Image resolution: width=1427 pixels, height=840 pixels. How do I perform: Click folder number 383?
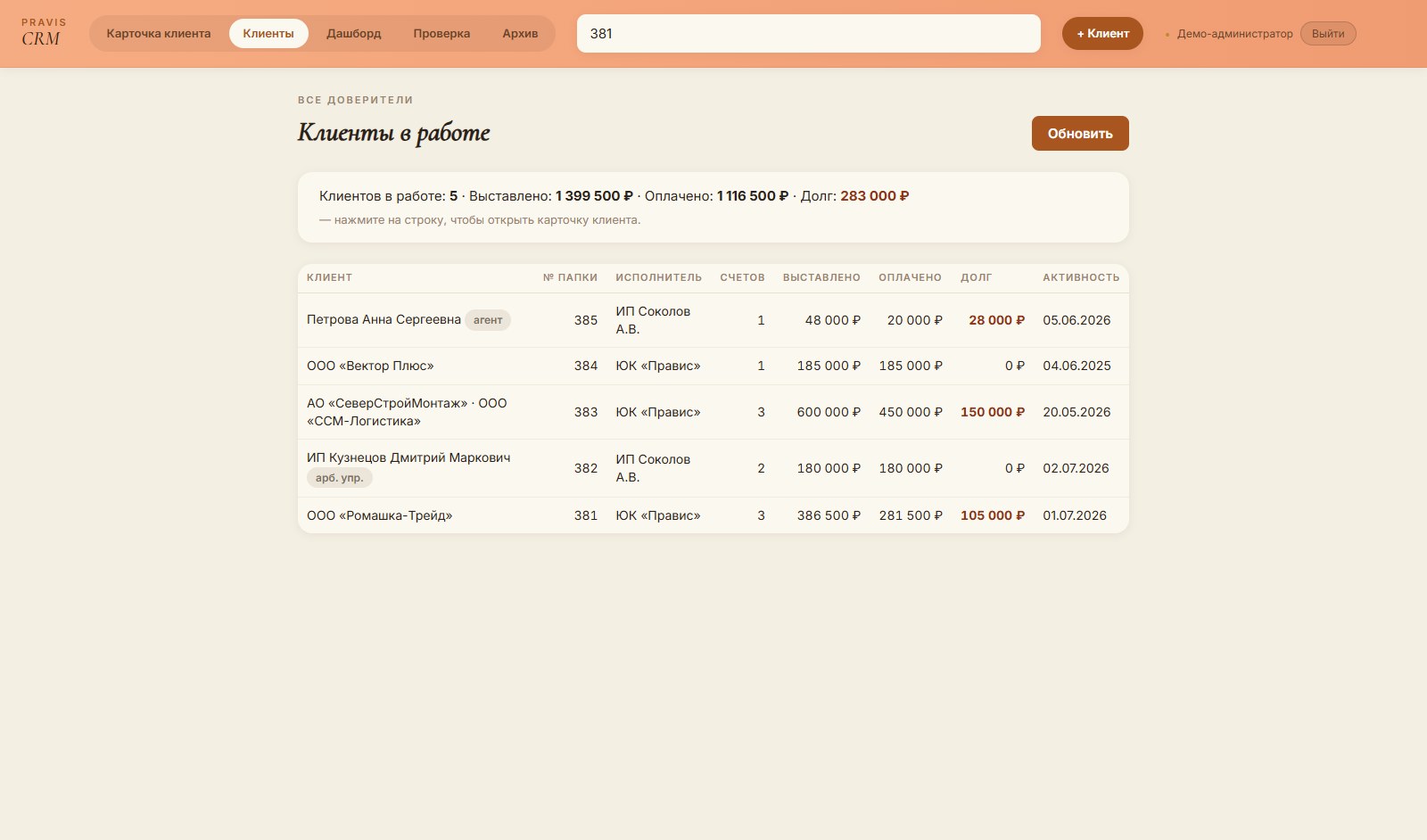coord(586,412)
